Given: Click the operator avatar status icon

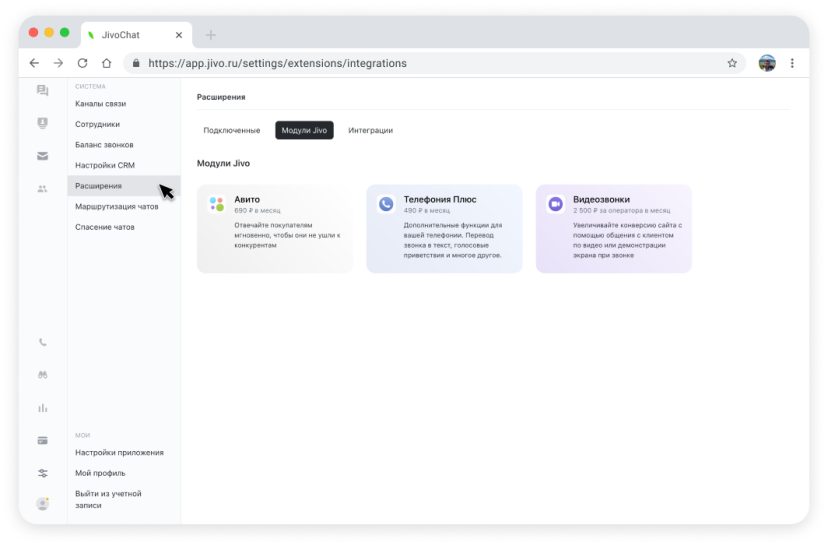Looking at the screenshot, I should coord(42,504).
